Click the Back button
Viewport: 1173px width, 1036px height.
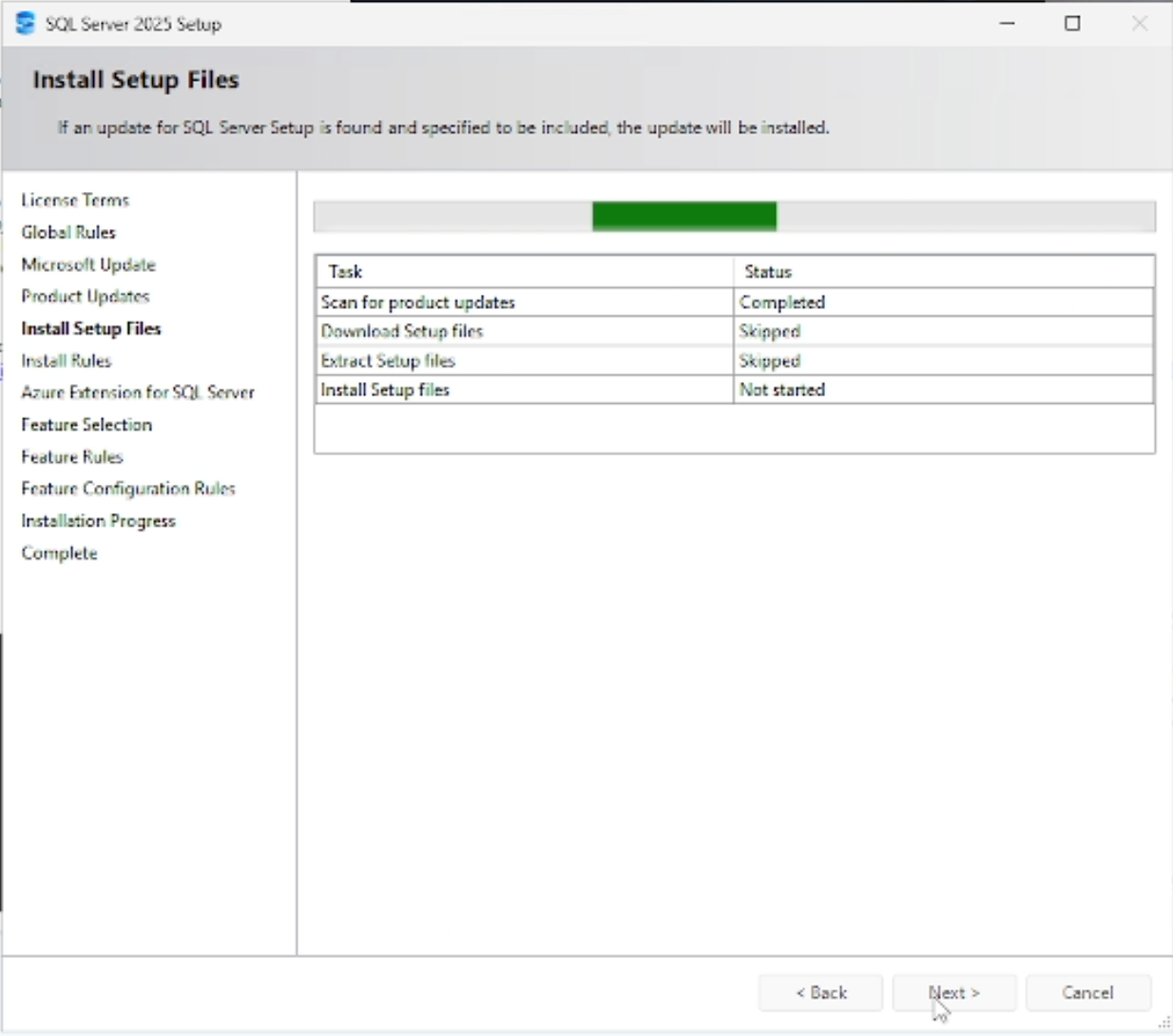click(819, 992)
